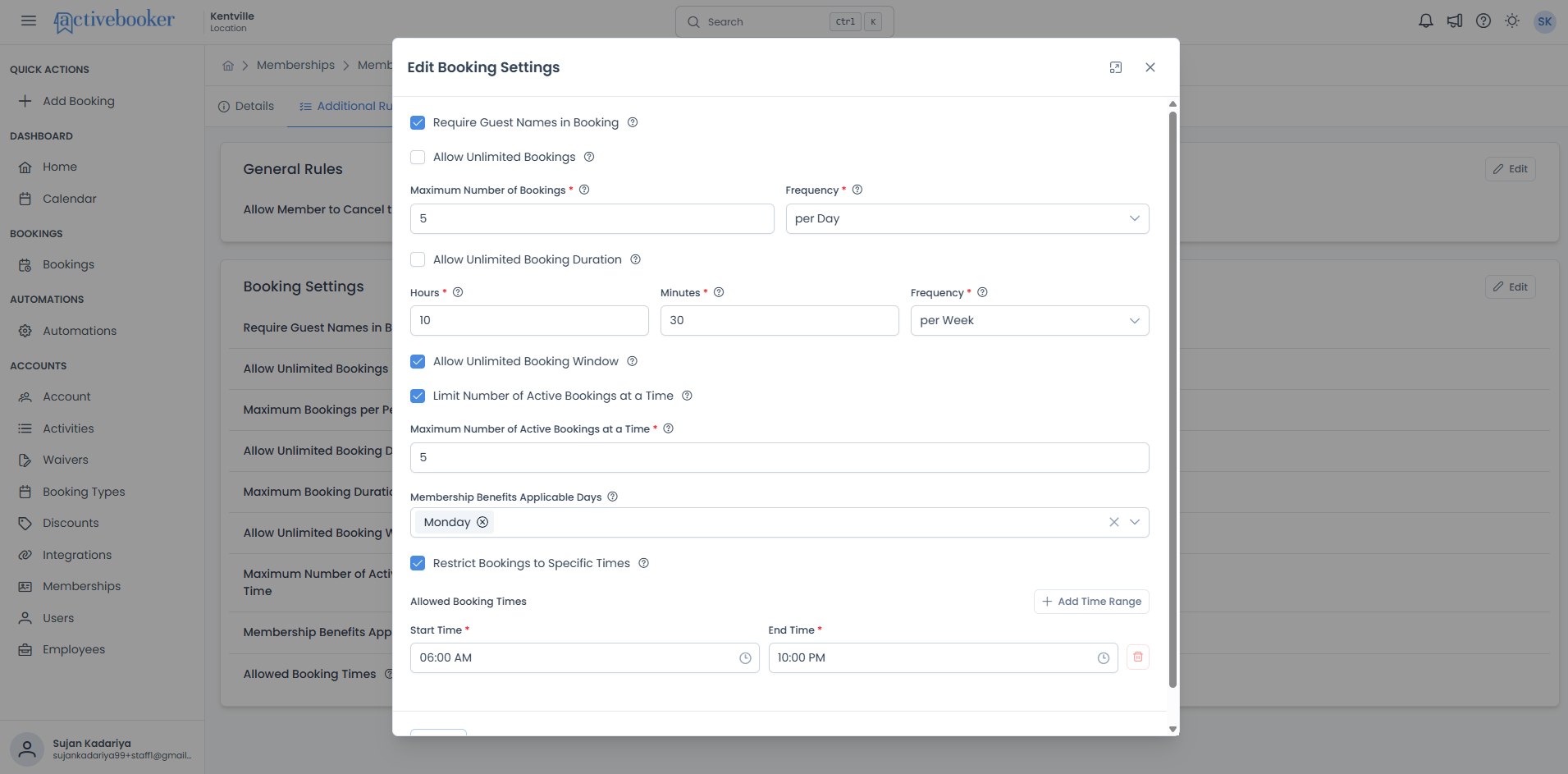
Task: Click help icon beside Allow Unlimited Booking Duration
Action: tap(635, 259)
